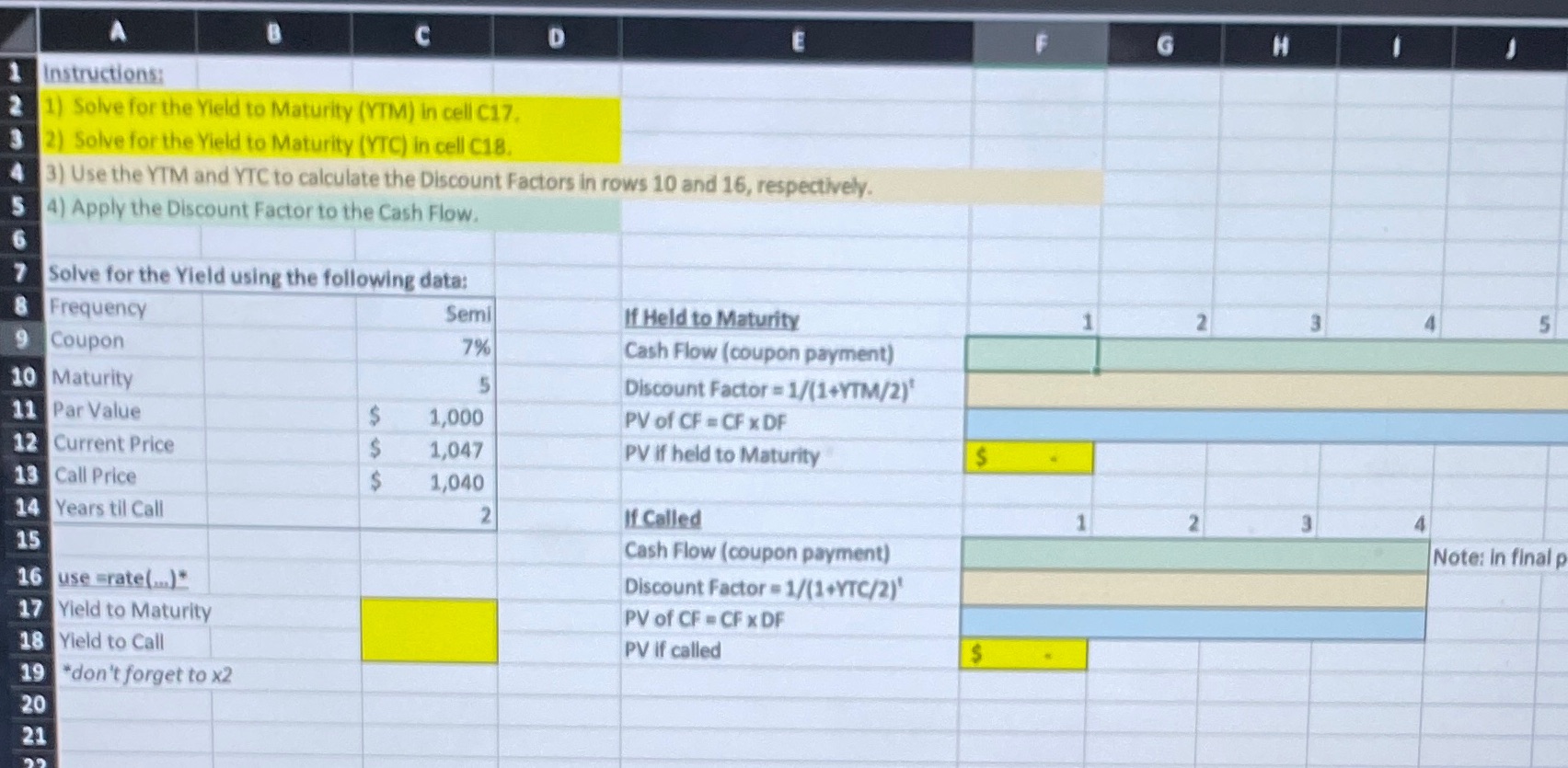This screenshot has width=1568, height=768.
Task: Click the call price "1,040"
Action: [x=456, y=482]
